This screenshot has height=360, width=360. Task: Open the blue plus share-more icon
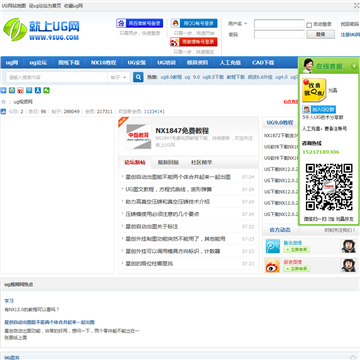pos(3,90)
